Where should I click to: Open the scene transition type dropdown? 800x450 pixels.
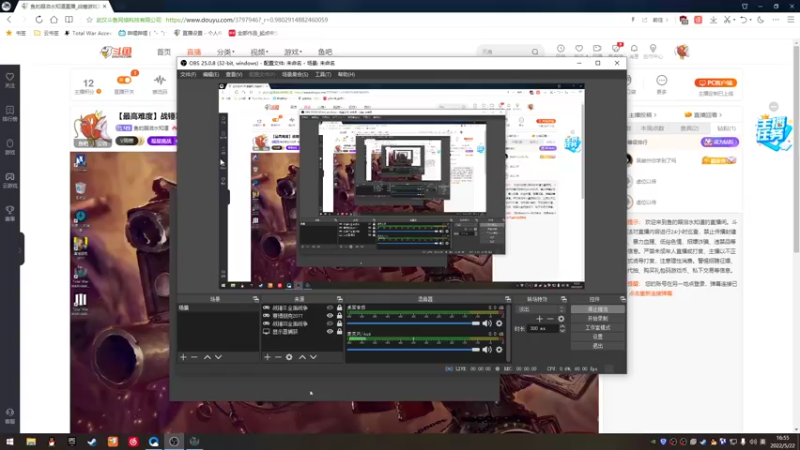pos(541,309)
